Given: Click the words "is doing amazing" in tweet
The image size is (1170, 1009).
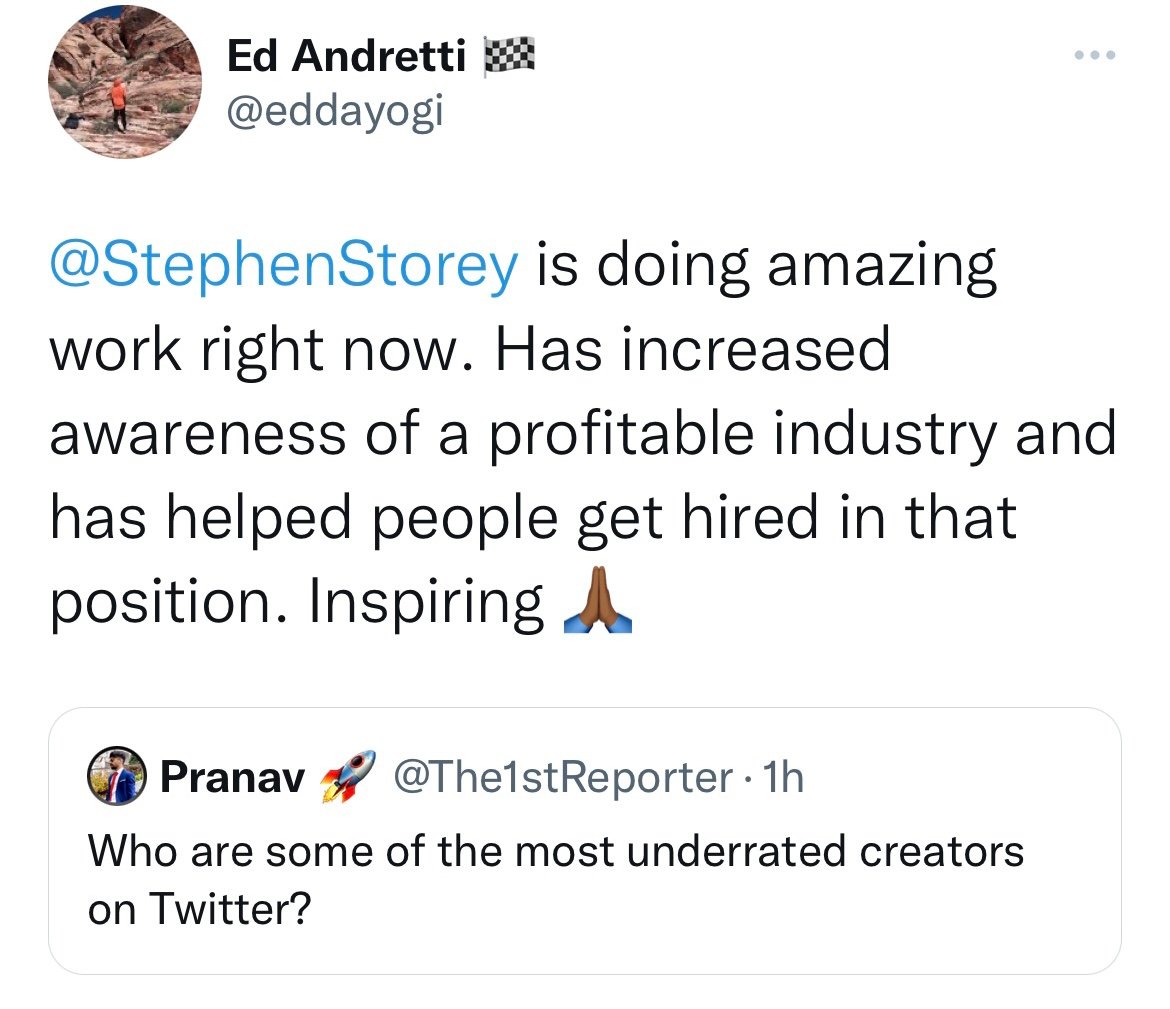Looking at the screenshot, I should [768, 267].
